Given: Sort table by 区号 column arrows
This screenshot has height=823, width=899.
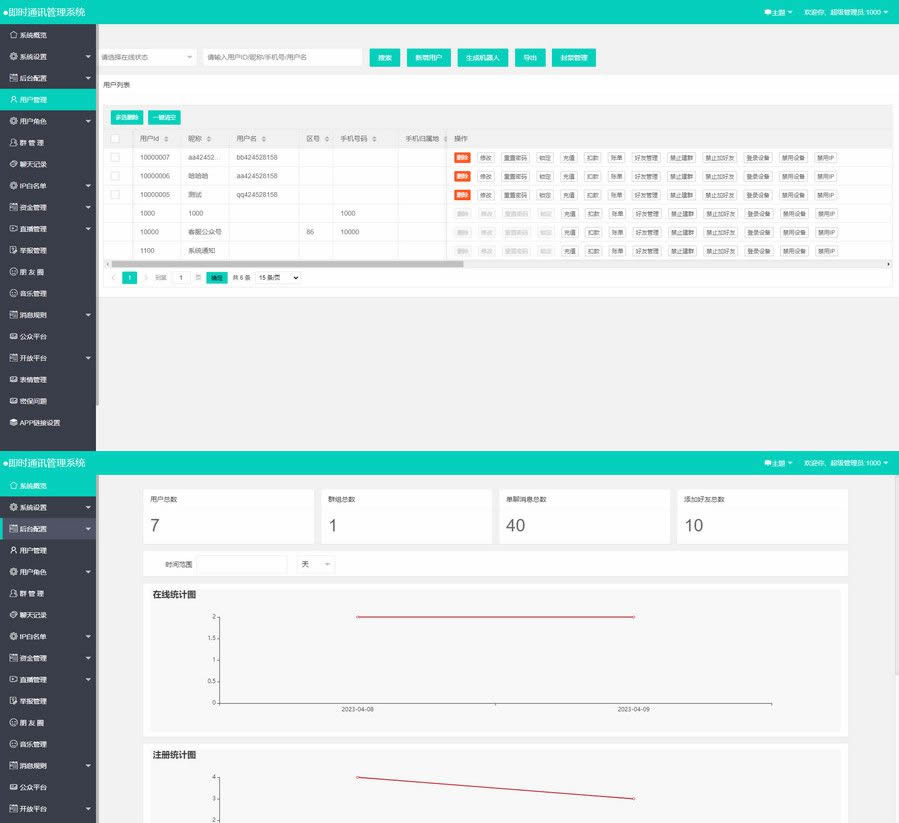Looking at the screenshot, I should [x=327, y=139].
